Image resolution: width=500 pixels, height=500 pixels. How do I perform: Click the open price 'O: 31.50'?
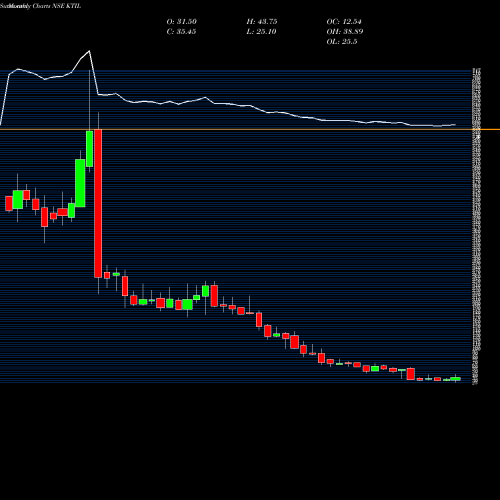pyautogui.click(x=182, y=22)
